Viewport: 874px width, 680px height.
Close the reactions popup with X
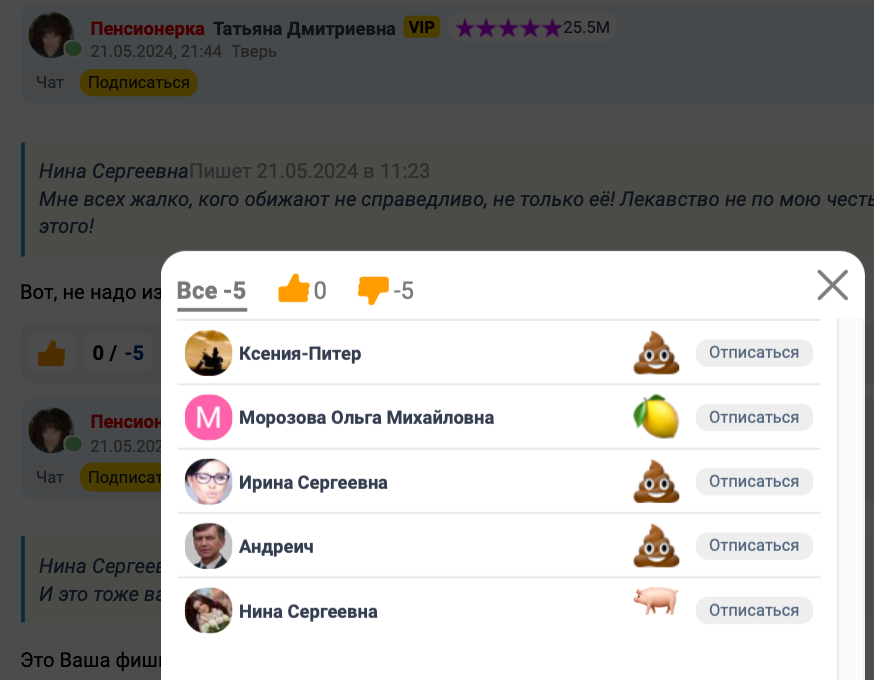(x=832, y=285)
